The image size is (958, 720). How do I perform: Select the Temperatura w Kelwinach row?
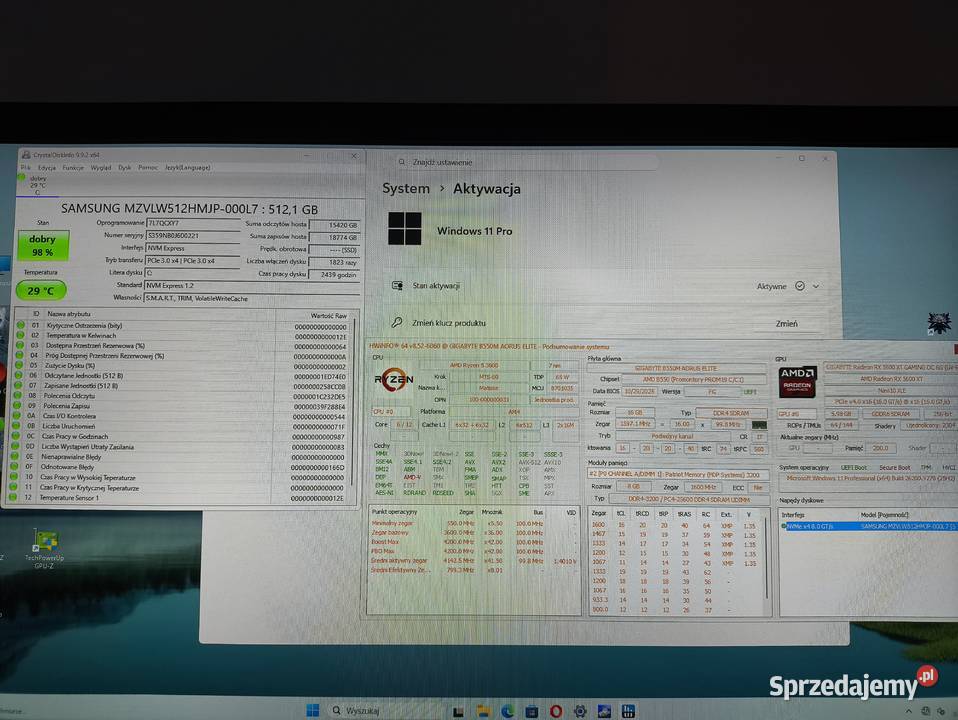[182, 336]
